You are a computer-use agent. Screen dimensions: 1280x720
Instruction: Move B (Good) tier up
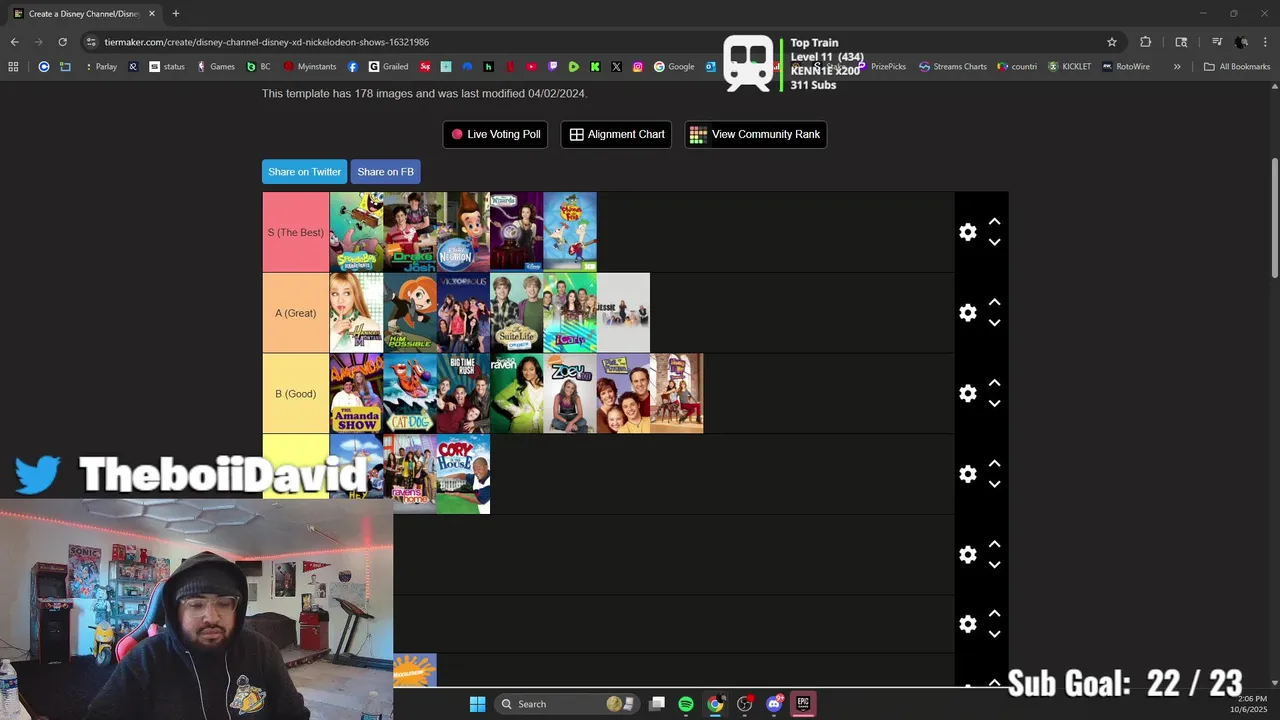(x=994, y=384)
